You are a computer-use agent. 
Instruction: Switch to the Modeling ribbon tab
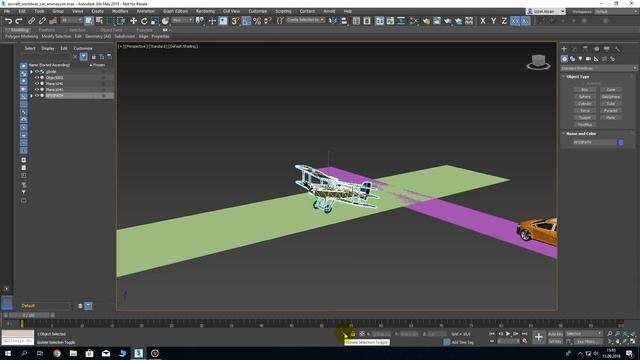coord(19,30)
